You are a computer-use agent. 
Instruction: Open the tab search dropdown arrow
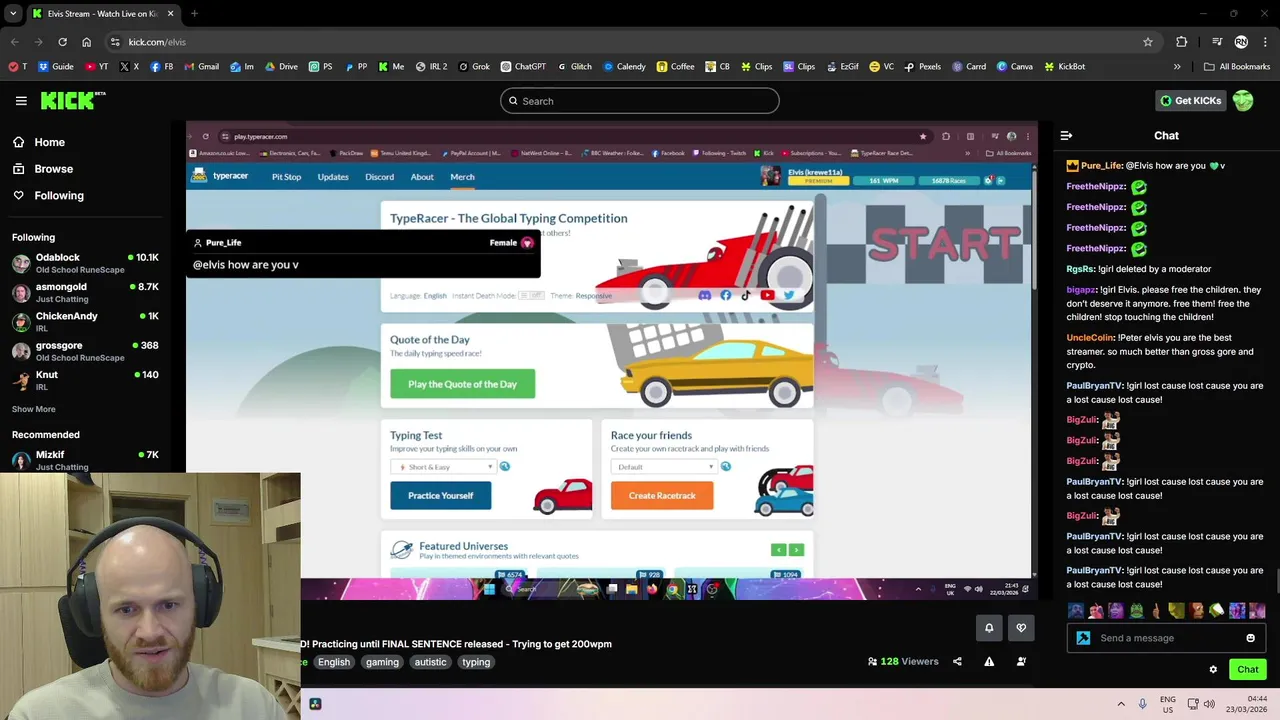[13, 14]
